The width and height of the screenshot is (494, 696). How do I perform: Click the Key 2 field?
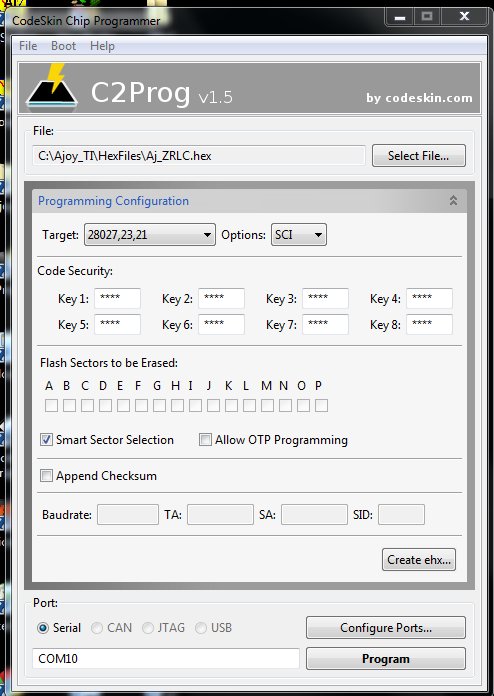click(221, 298)
